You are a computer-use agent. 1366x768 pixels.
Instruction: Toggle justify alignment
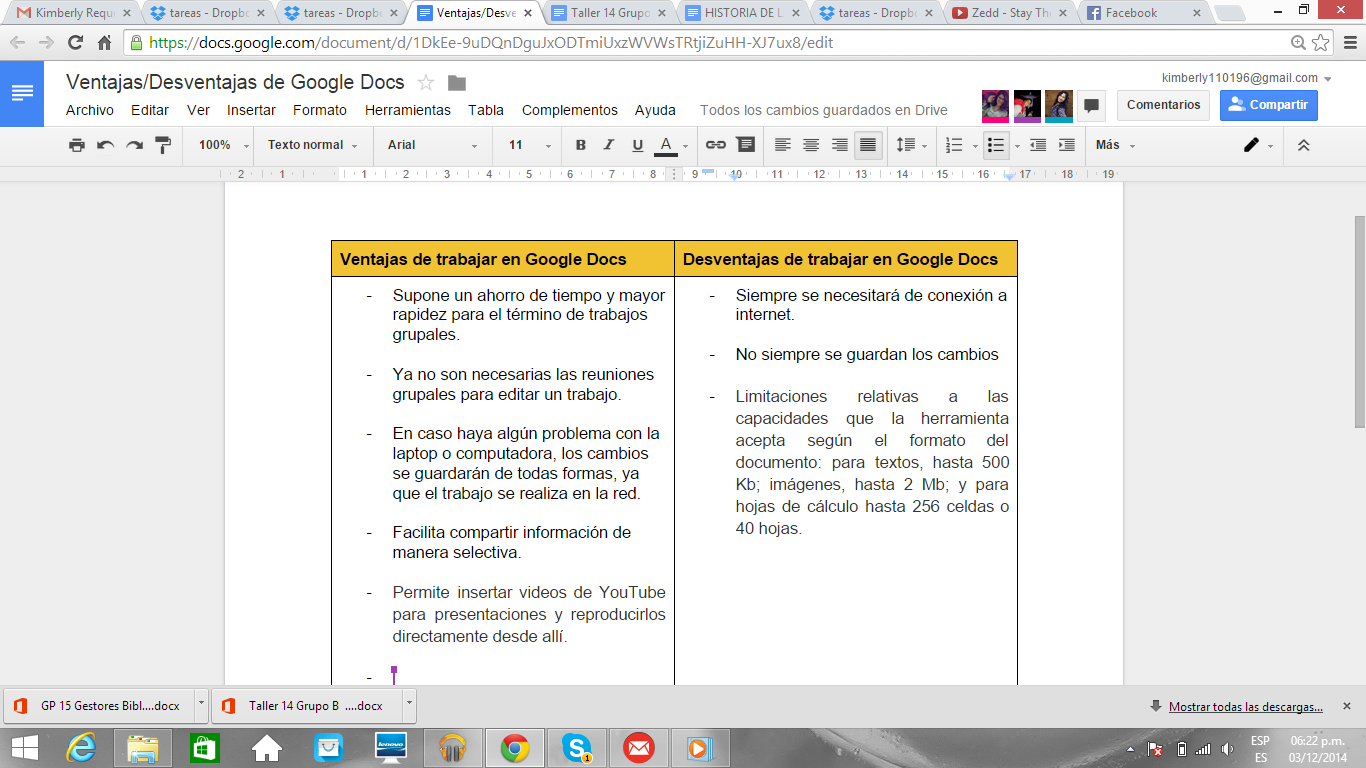pos(868,145)
